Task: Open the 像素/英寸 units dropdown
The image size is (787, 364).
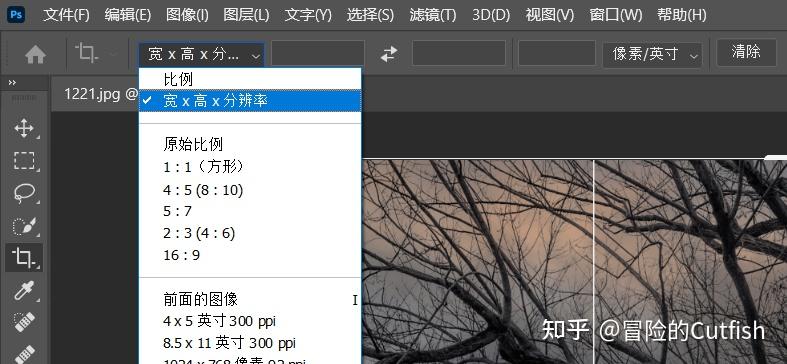Action: click(x=652, y=54)
